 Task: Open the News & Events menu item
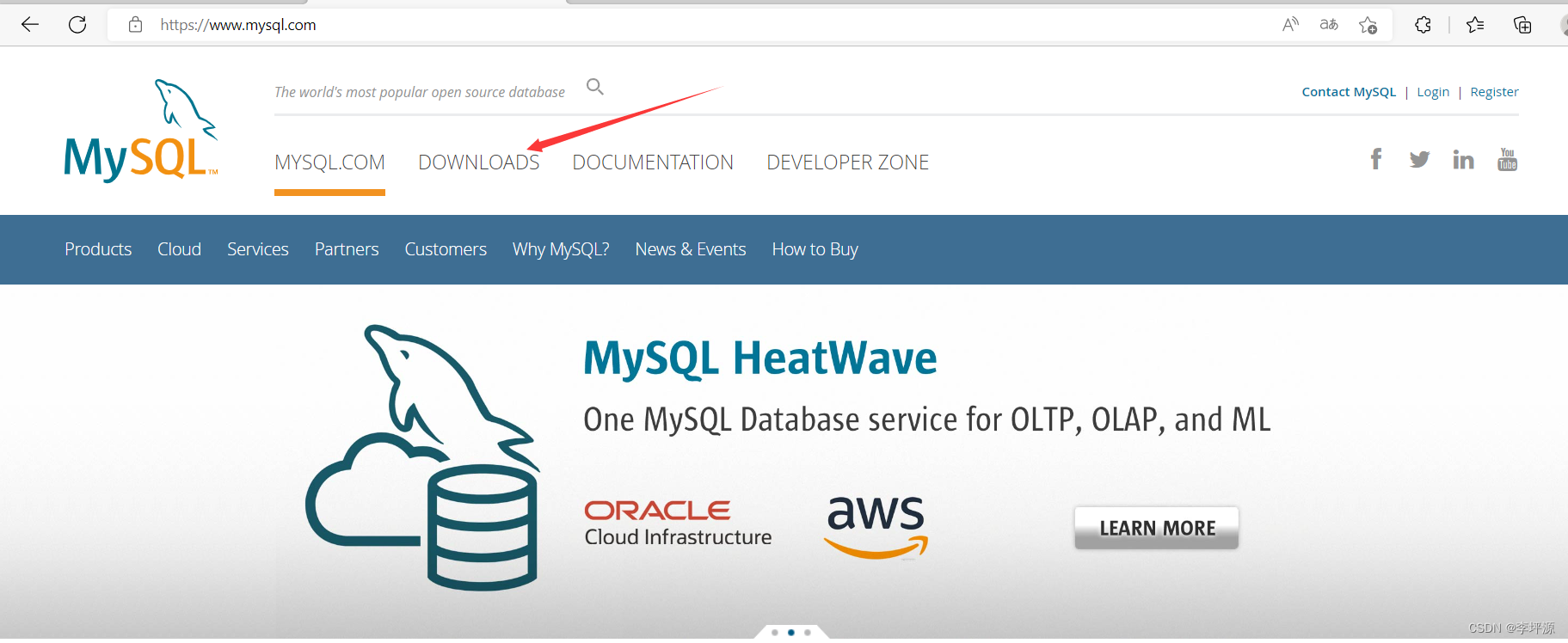(x=691, y=249)
